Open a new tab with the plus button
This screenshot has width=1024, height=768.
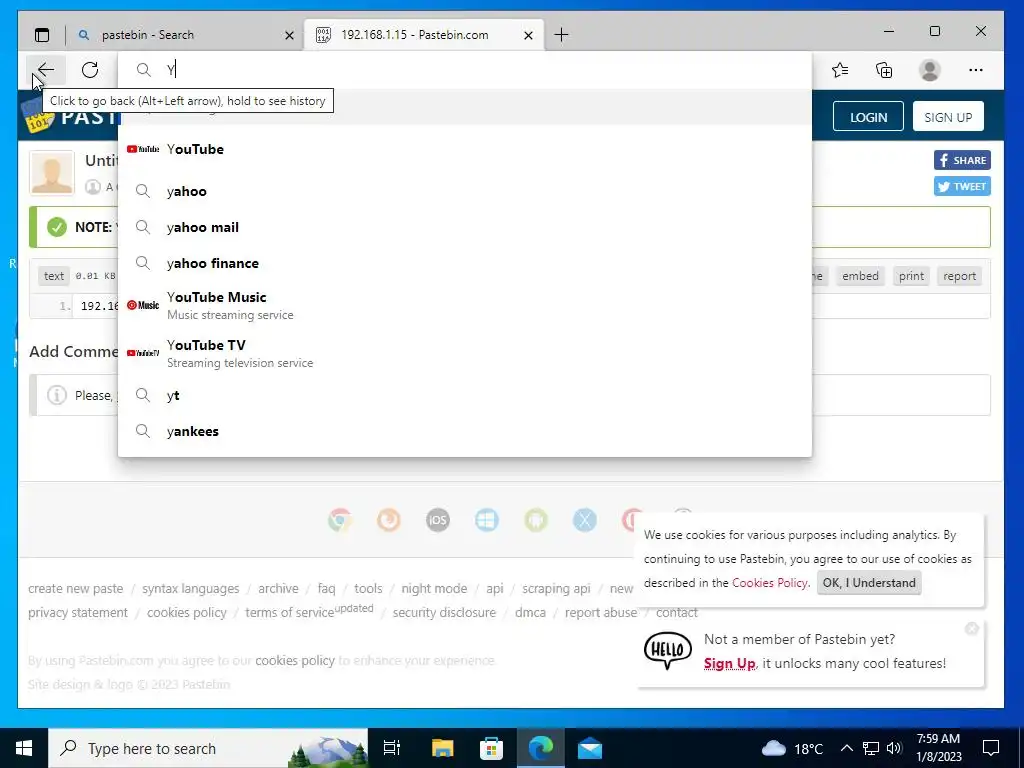pyautogui.click(x=562, y=35)
